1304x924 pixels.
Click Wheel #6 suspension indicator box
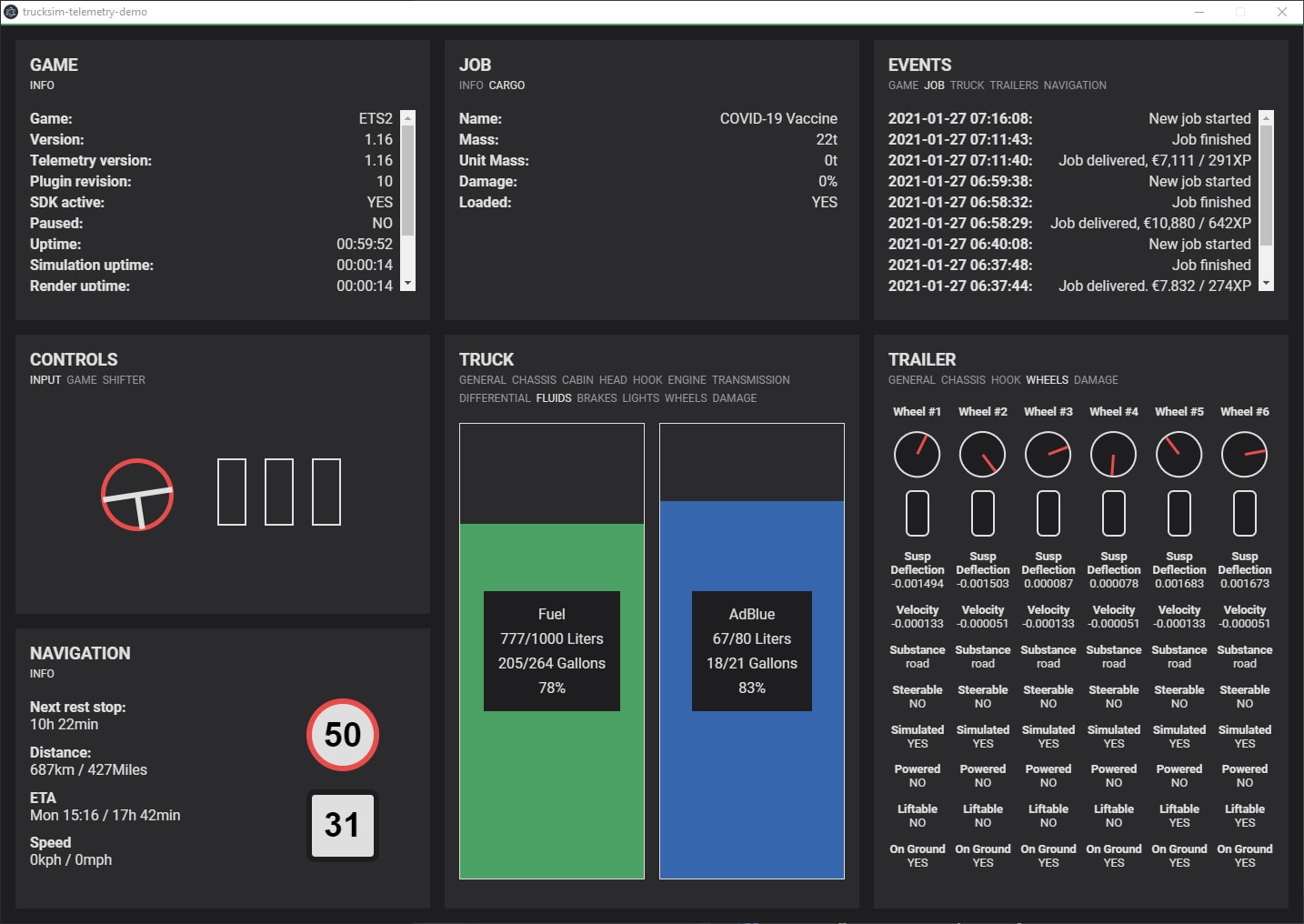click(1244, 513)
